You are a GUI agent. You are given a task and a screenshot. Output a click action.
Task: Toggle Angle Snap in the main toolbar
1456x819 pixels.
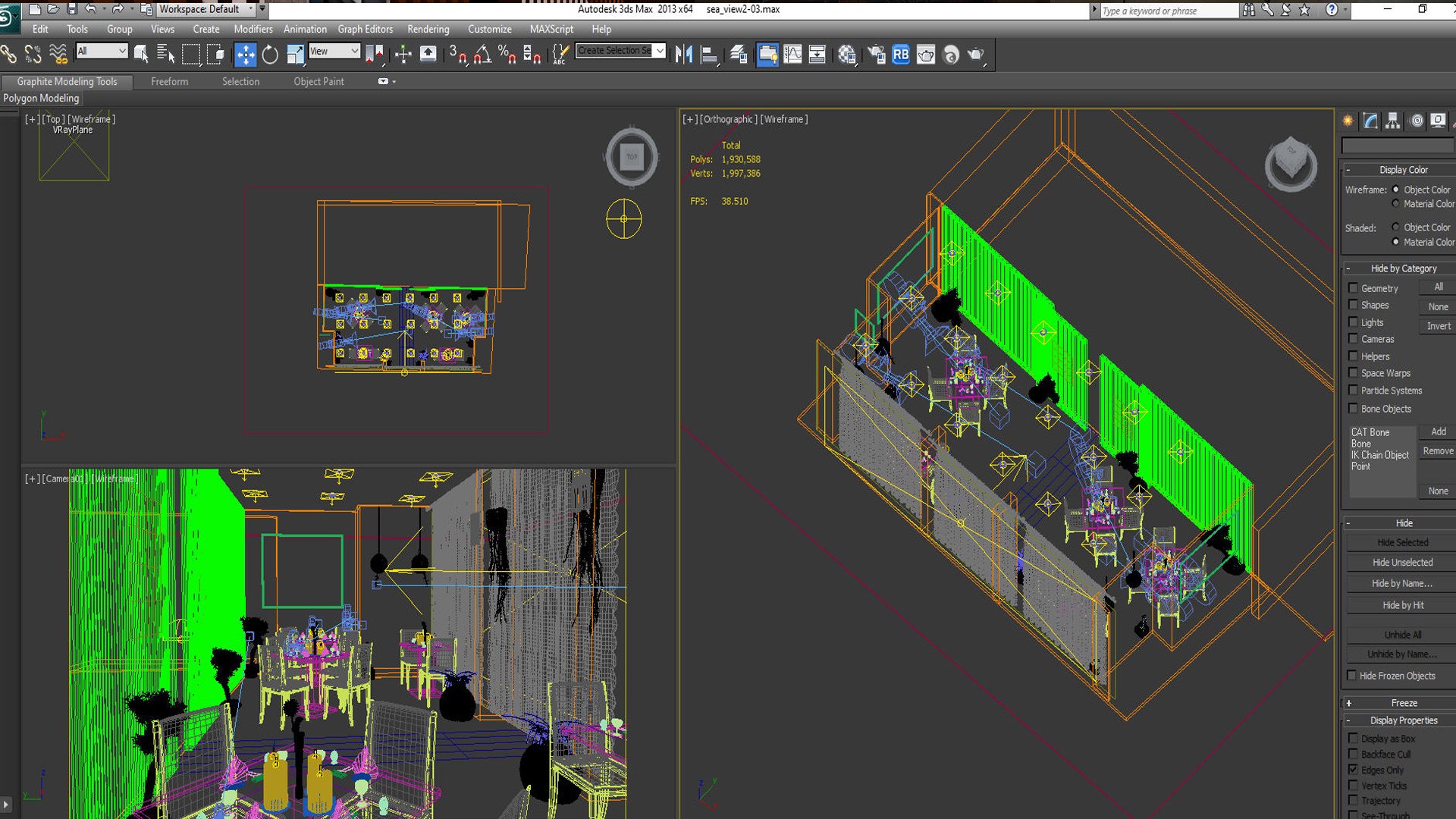pyautogui.click(x=482, y=55)
